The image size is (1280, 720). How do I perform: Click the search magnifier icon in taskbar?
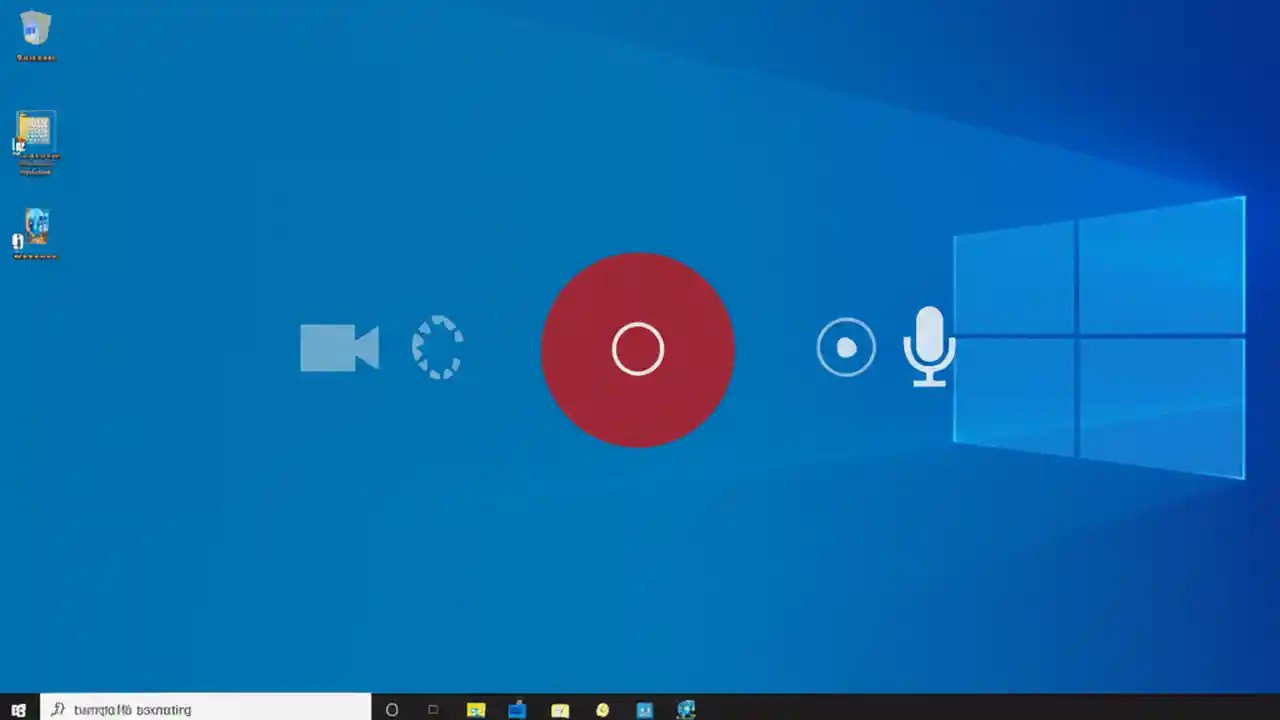[x=57, y=710]
